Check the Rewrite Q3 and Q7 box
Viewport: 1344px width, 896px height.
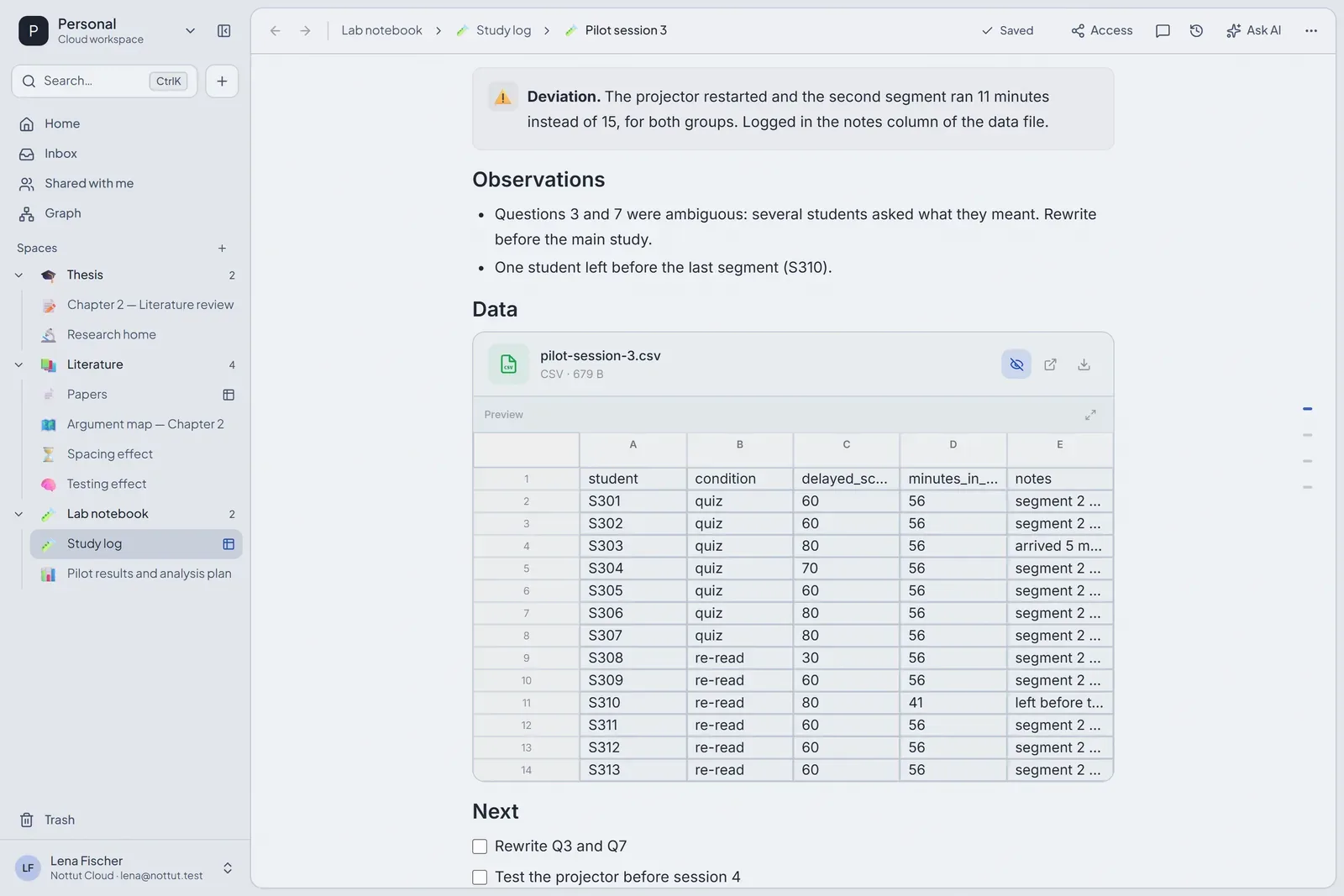coord(480,846)
